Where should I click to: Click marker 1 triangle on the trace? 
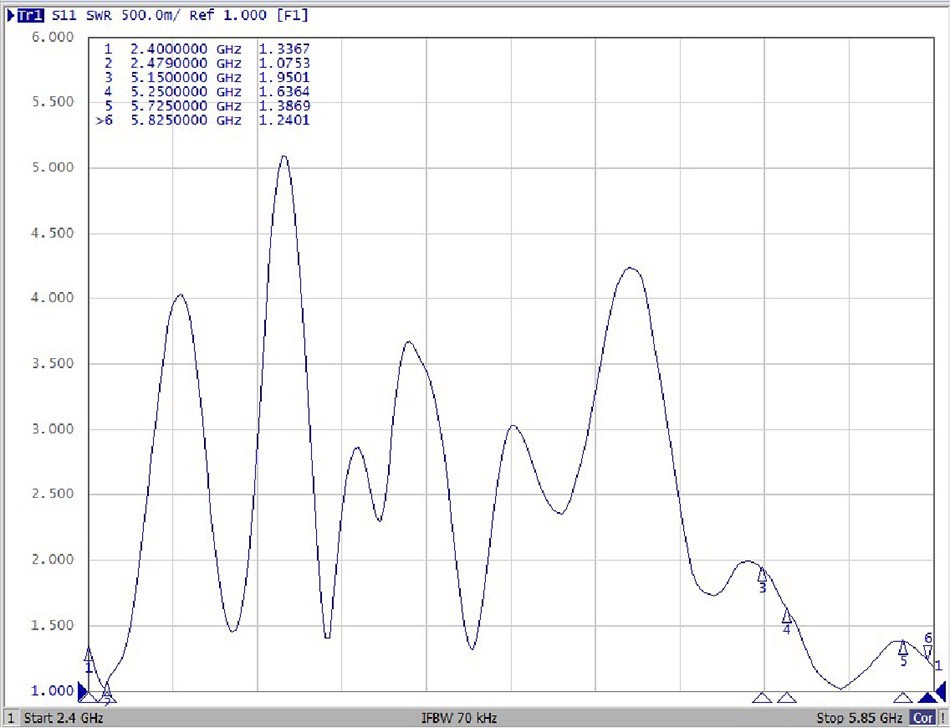pyautogui.click(x=89, y=655)
